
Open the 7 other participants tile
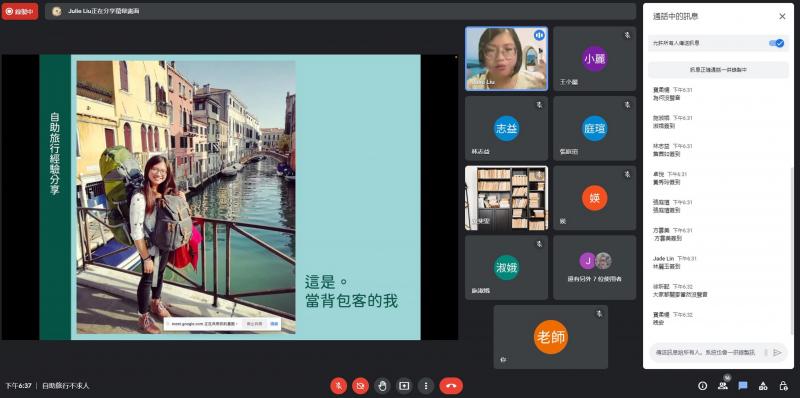click(x=594, y=267)
